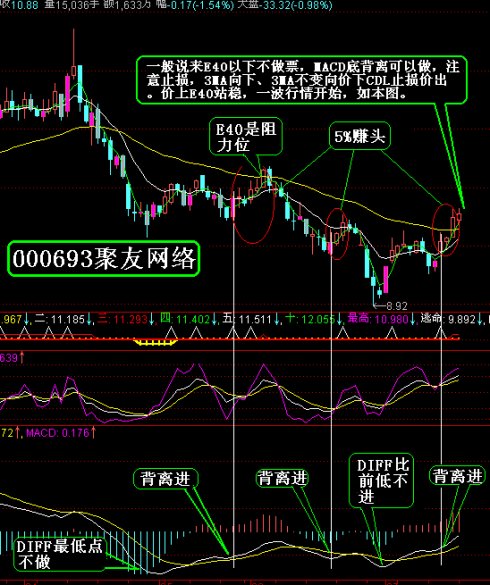Select the 000693聚友网络 stock name label
This screenshot has height=585, width=490.
point(104,259)
